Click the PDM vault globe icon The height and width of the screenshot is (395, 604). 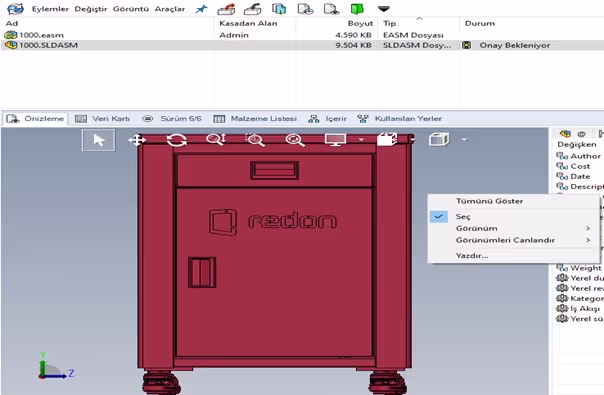(x=15, y=8)
